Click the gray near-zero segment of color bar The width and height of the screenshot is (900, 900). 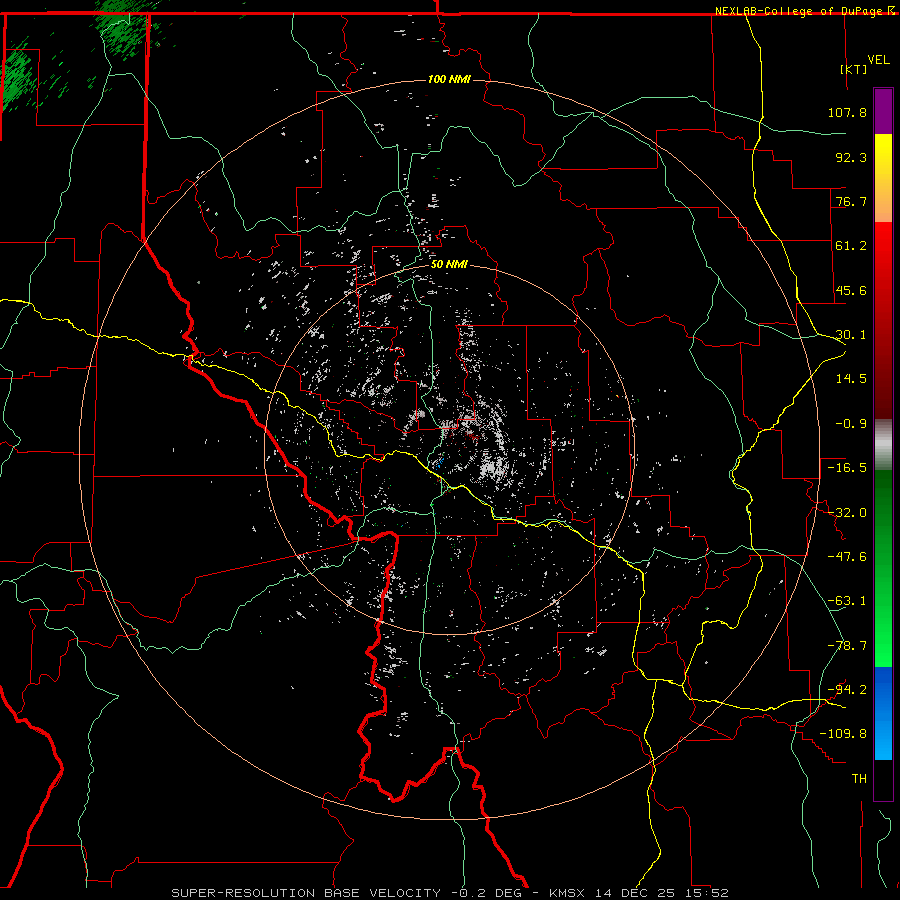883,445
